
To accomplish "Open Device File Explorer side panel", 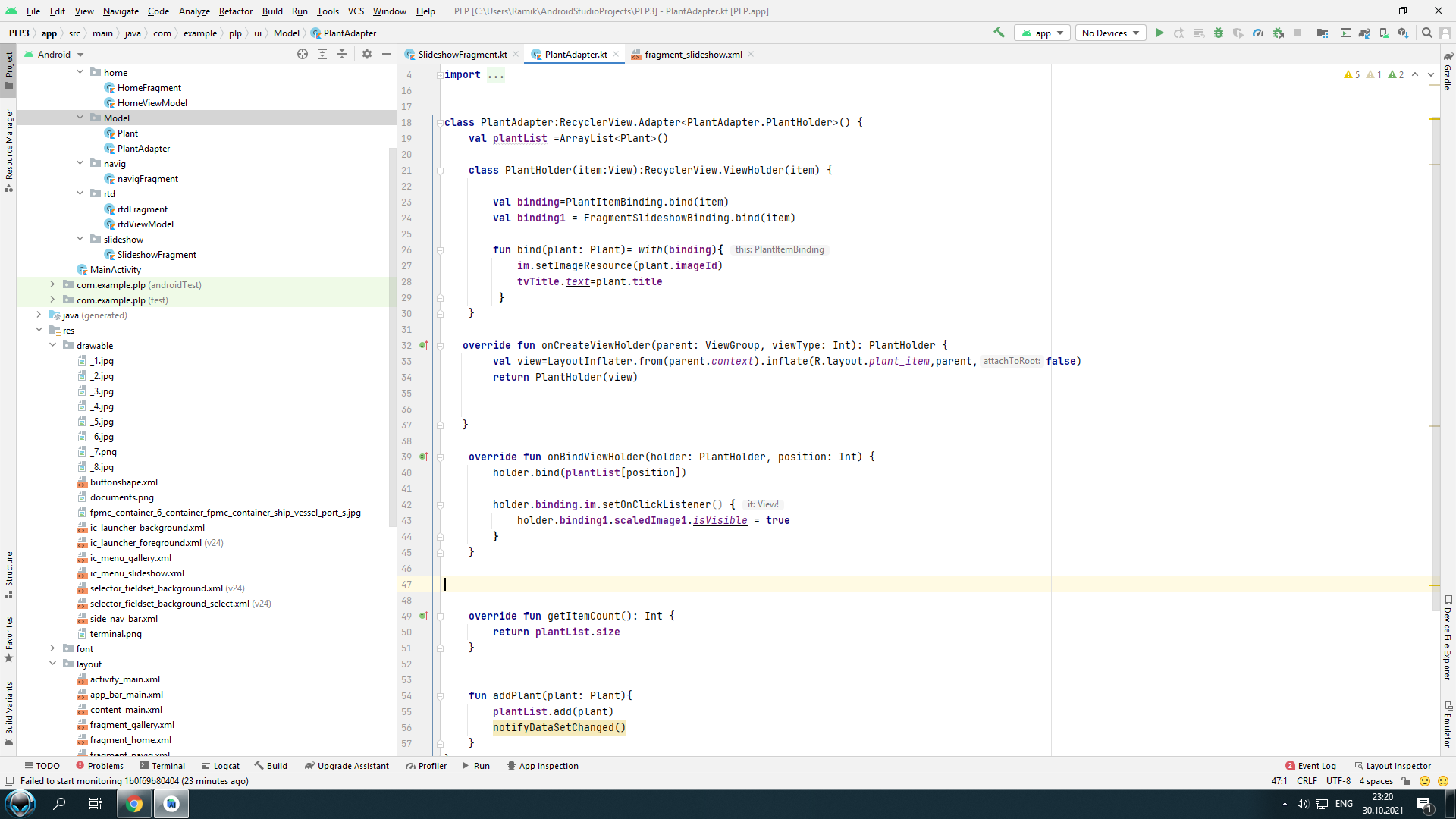I will (1448, 638).
